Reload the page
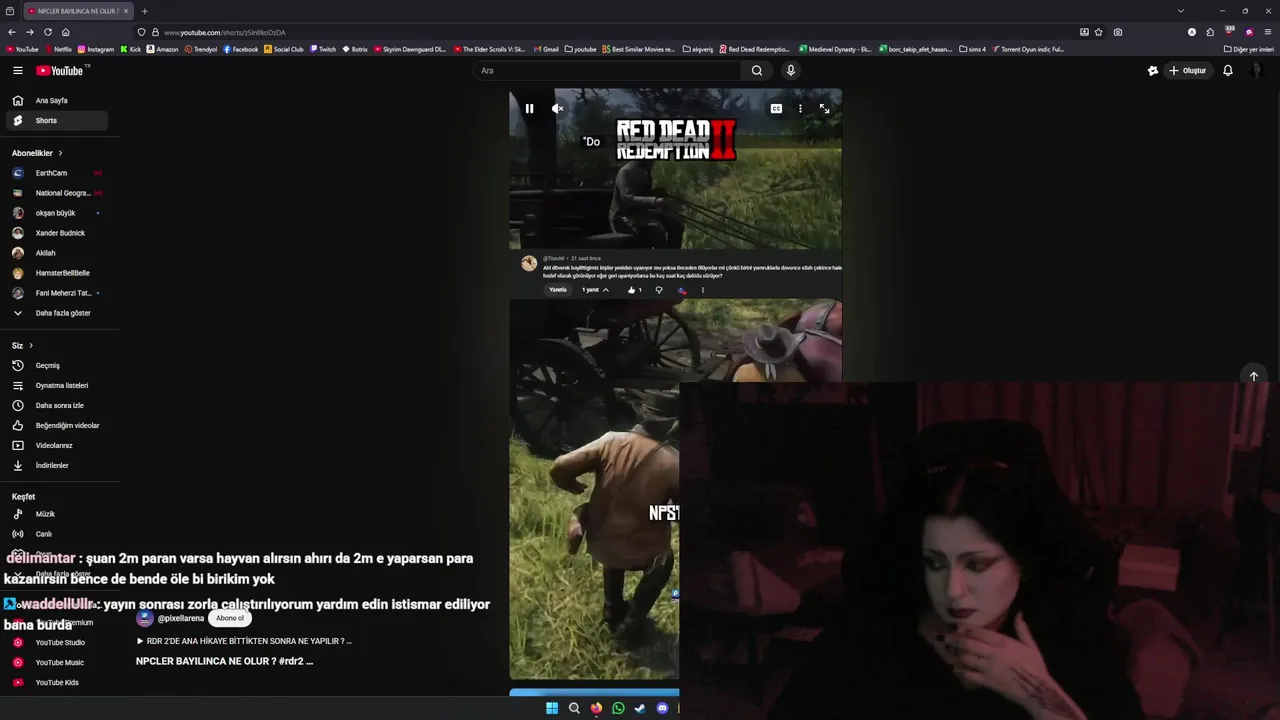The width and height of the screenshot is (1280, 720). [47, 32]
